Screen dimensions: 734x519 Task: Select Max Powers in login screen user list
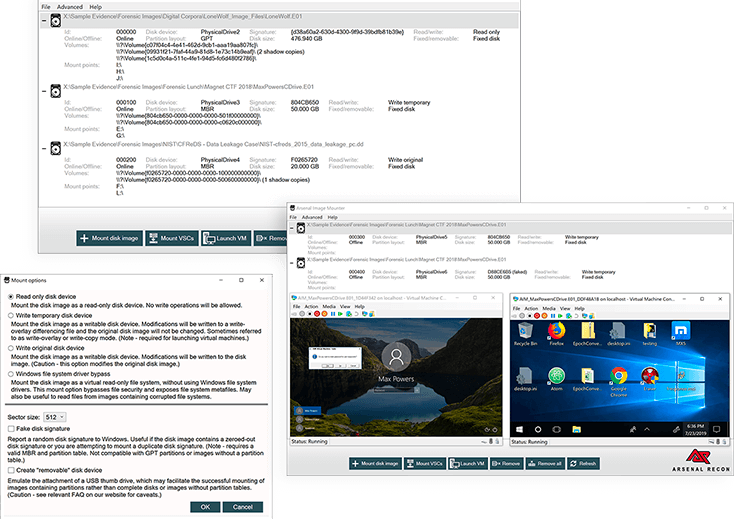[308, 410]
